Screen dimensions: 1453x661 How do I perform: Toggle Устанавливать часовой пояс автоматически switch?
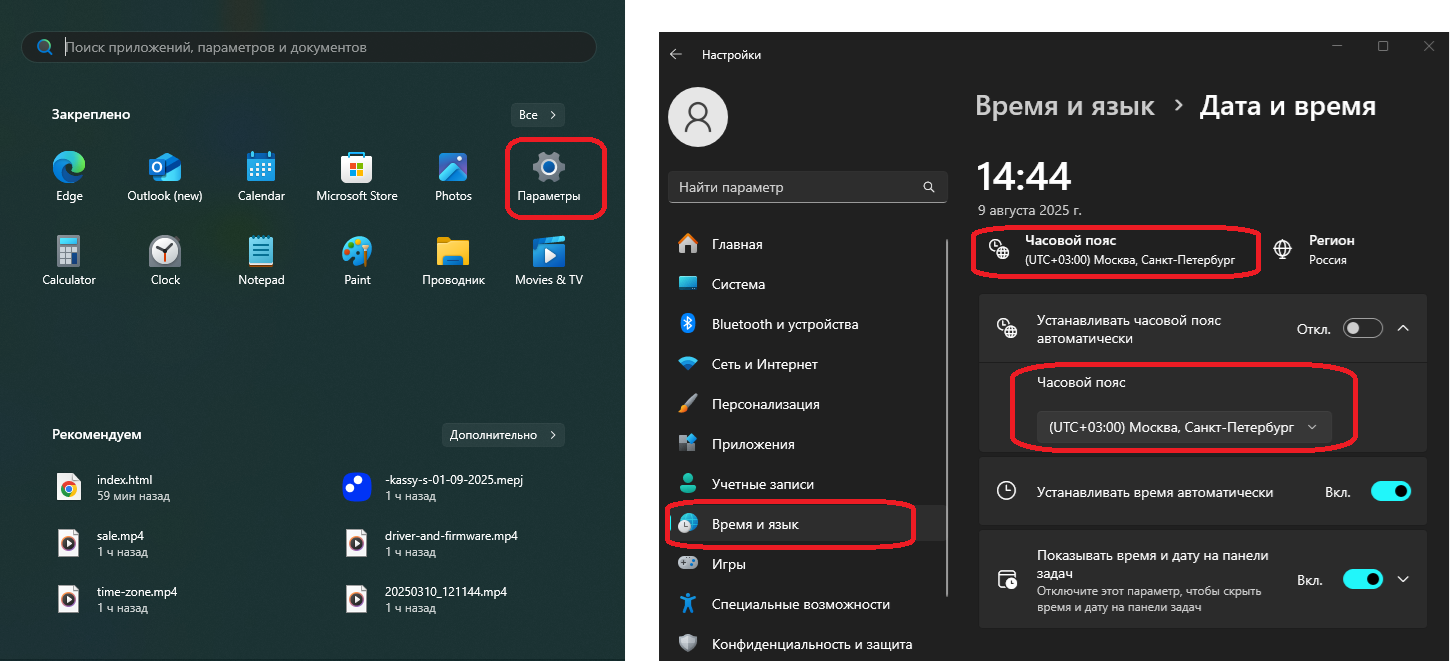pos(1363,329)
